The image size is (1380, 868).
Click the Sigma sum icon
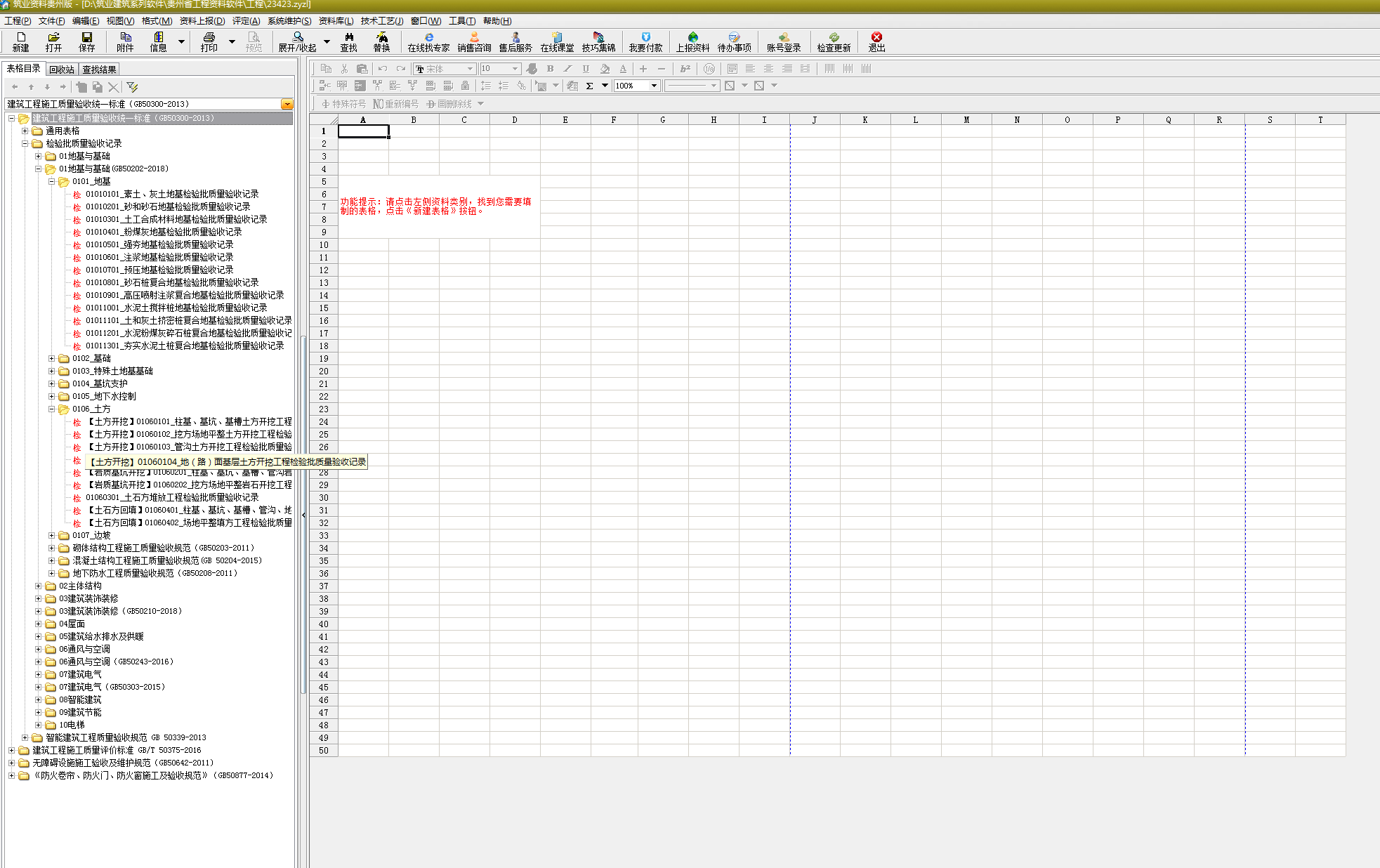[x=589, y=86]
